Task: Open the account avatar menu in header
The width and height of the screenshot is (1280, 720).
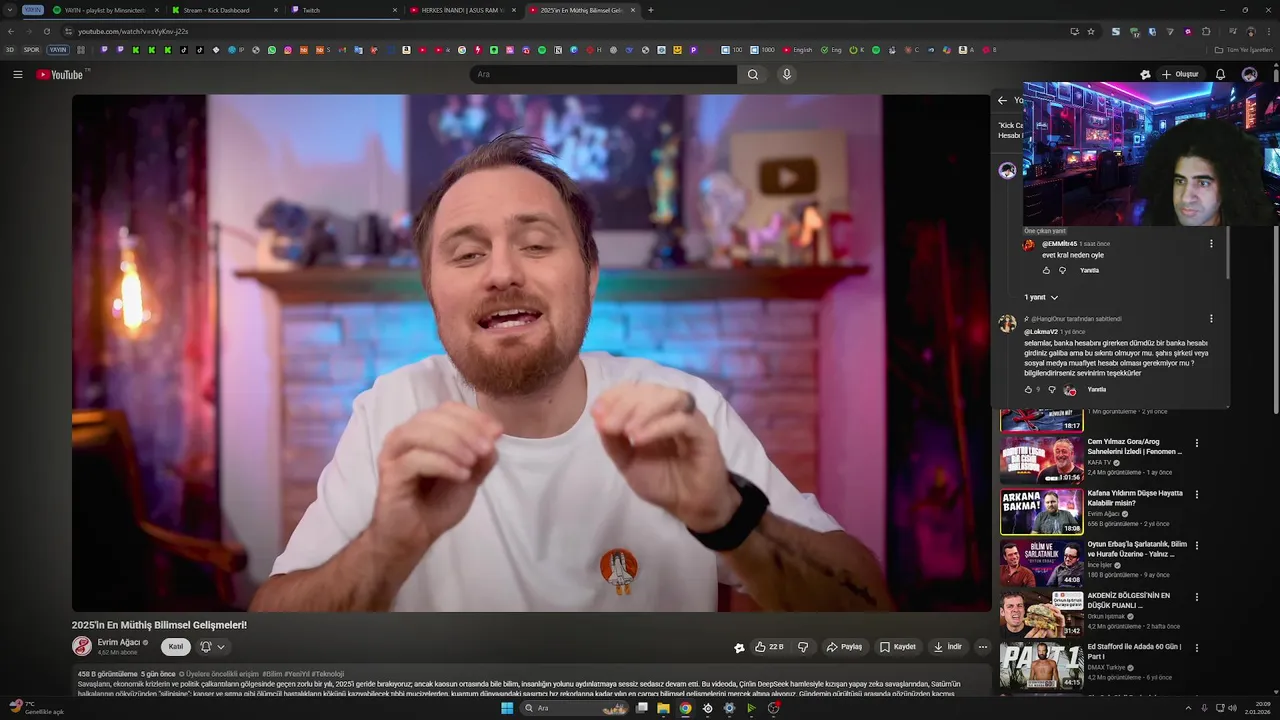Action: [1249, 74]
